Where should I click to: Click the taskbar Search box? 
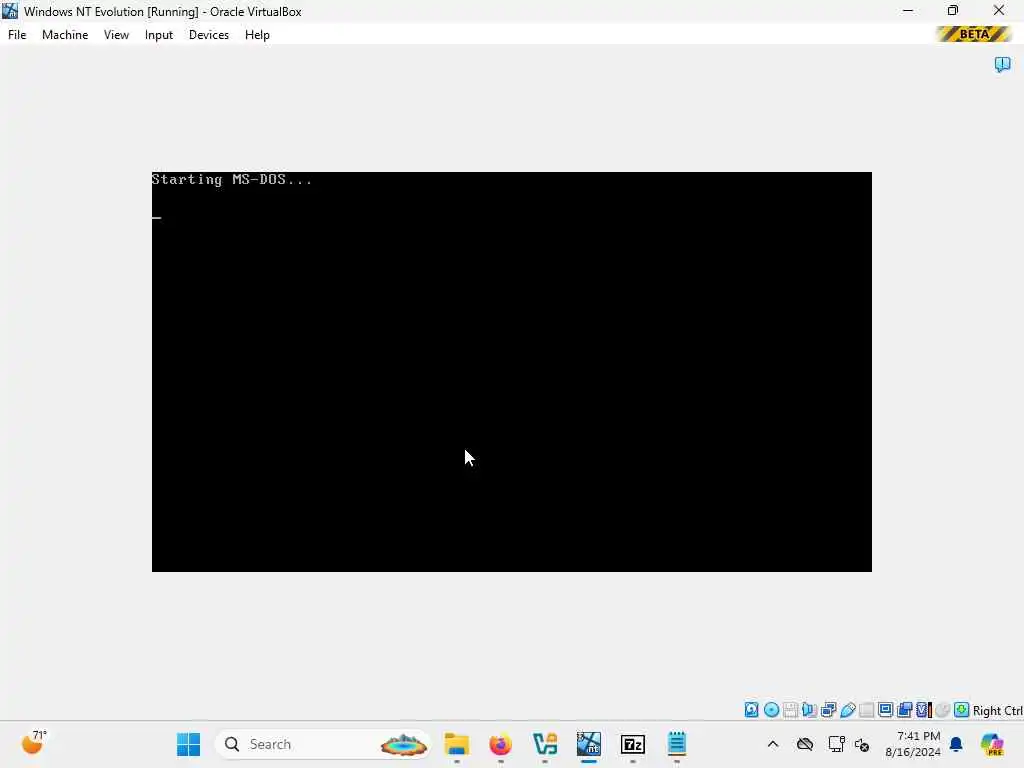(322, 744)
